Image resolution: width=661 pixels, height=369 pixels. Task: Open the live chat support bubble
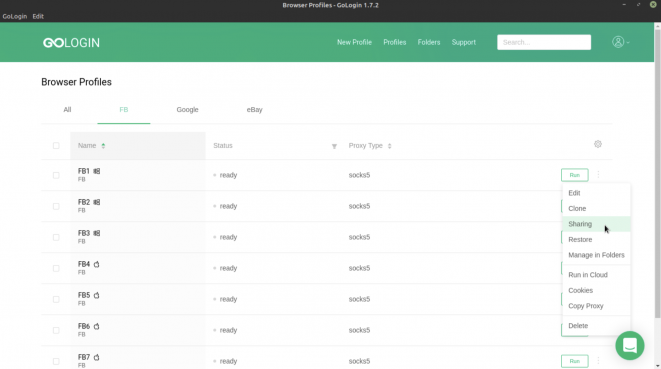click(630, 346)
